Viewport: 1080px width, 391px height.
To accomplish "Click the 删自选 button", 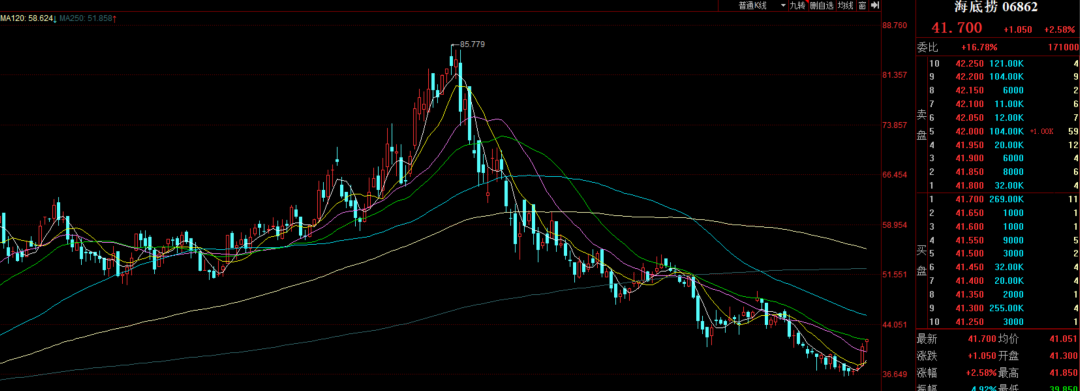I will pyautogui.click(x=821, y=6).
